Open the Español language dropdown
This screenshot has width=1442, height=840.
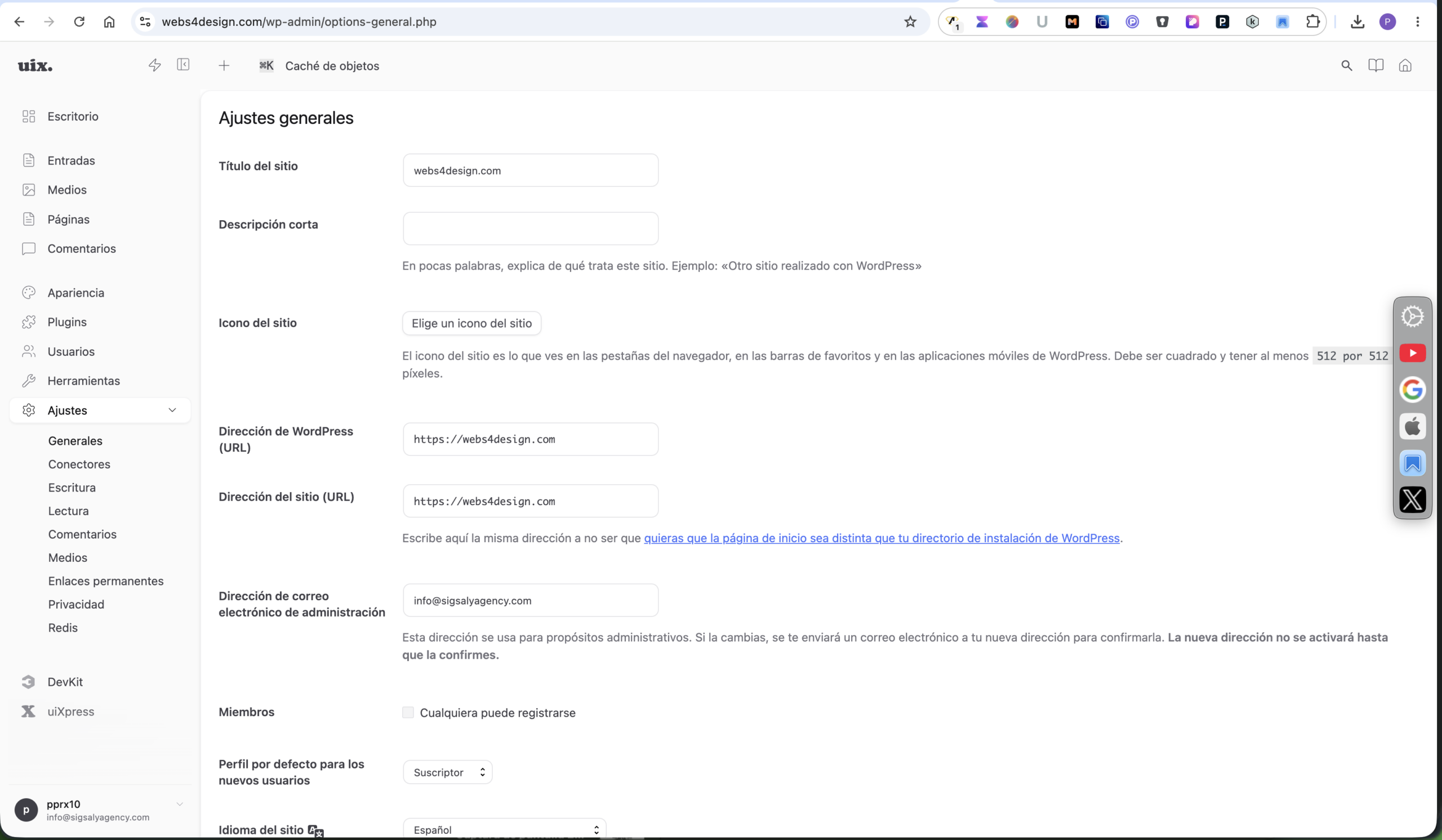click(x=504, y=829)
